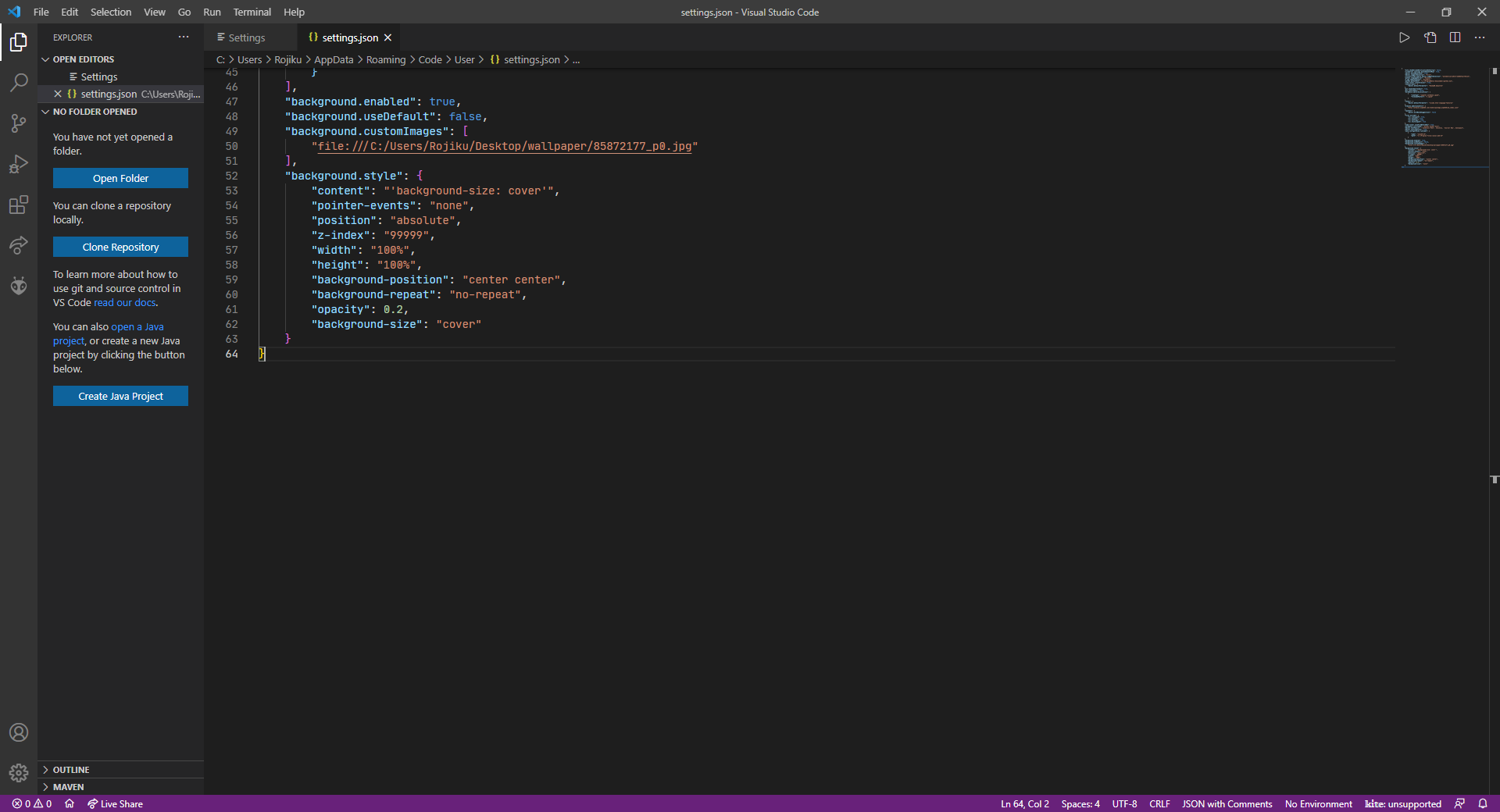Open the Selection menu
The height and width of the screenshot is (812, 1500).
pos(111,12)
